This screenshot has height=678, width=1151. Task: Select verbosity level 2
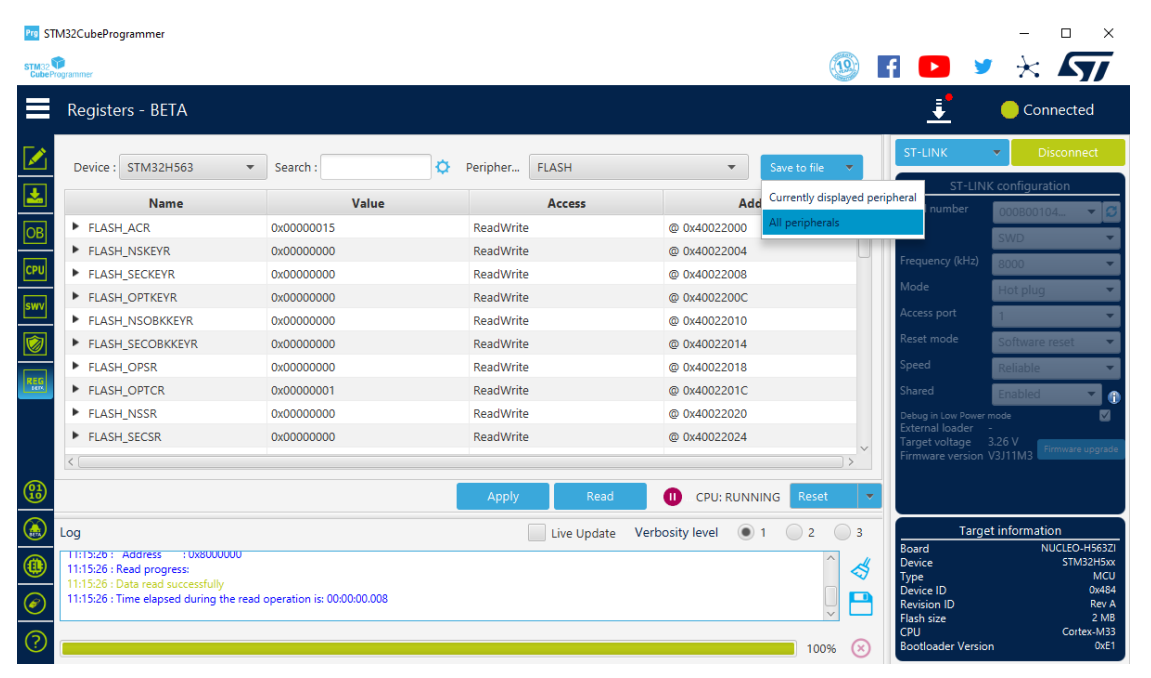pyautogui.click(x=794, y=532)
